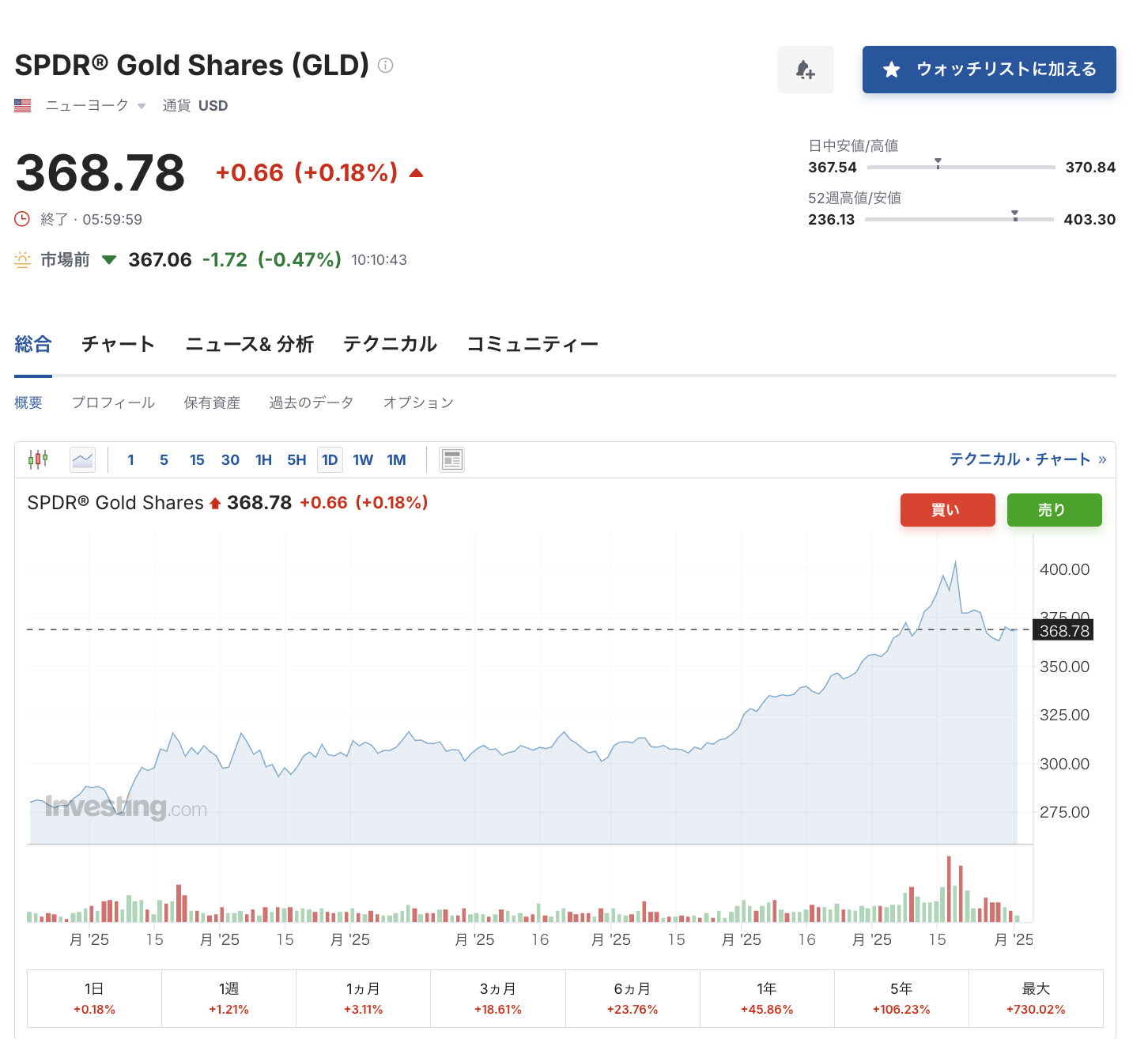1148x1039 pixels.
Task: Toggle the 15 minute interval
Action: (197, 460)
